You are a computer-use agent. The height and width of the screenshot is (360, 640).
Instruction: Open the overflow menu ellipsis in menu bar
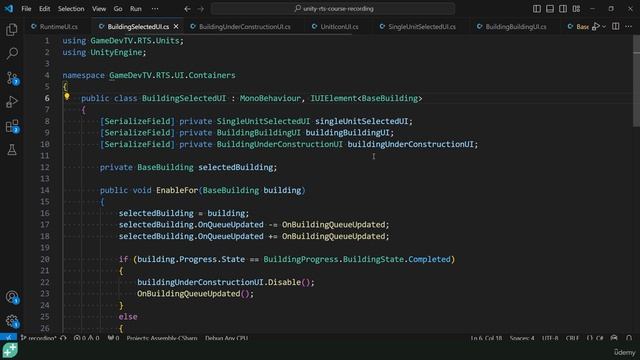coord(155,9)
